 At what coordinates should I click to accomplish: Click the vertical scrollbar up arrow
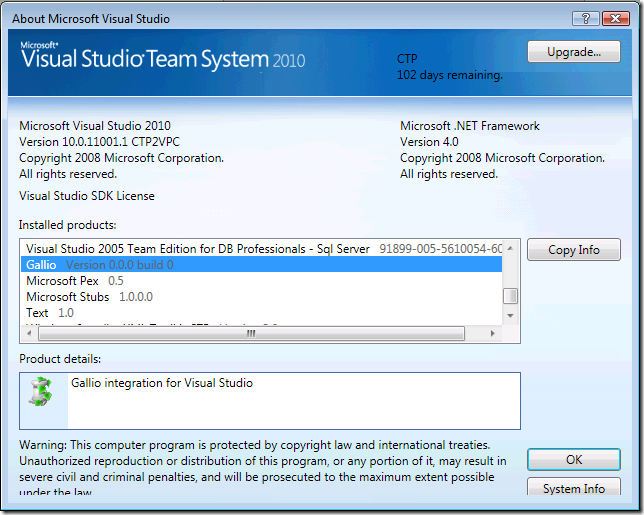click(511, 247)
